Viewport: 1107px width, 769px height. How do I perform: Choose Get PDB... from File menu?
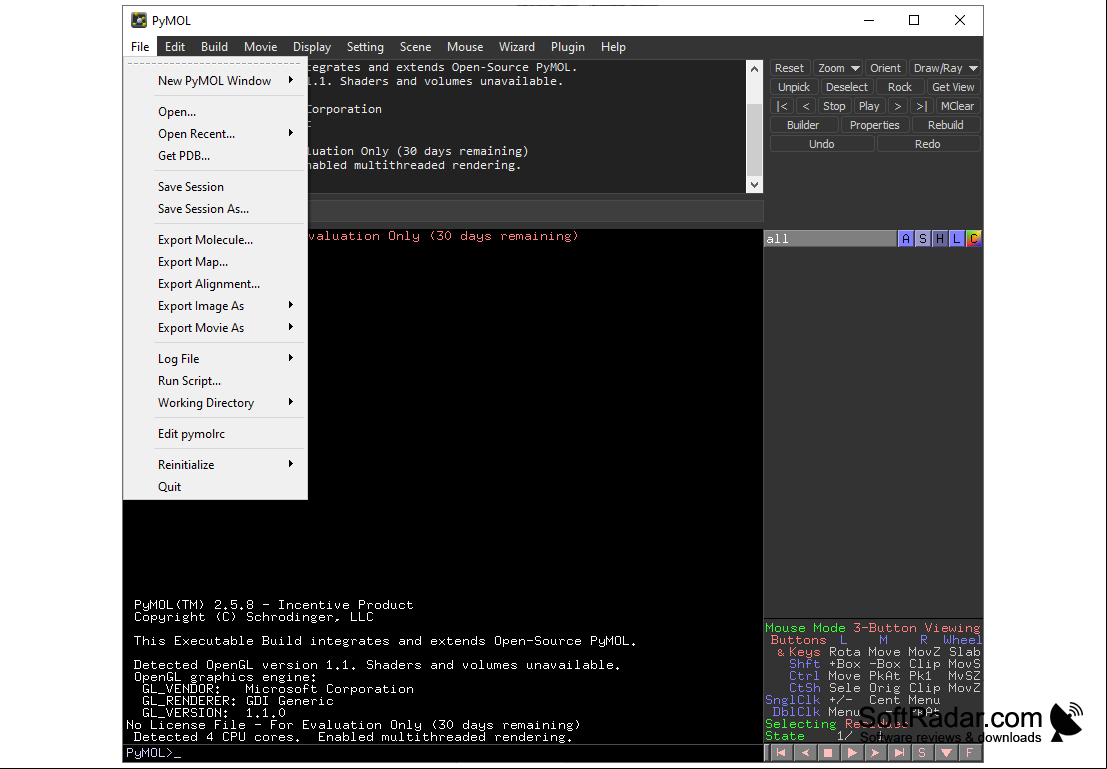click(215, 155)
